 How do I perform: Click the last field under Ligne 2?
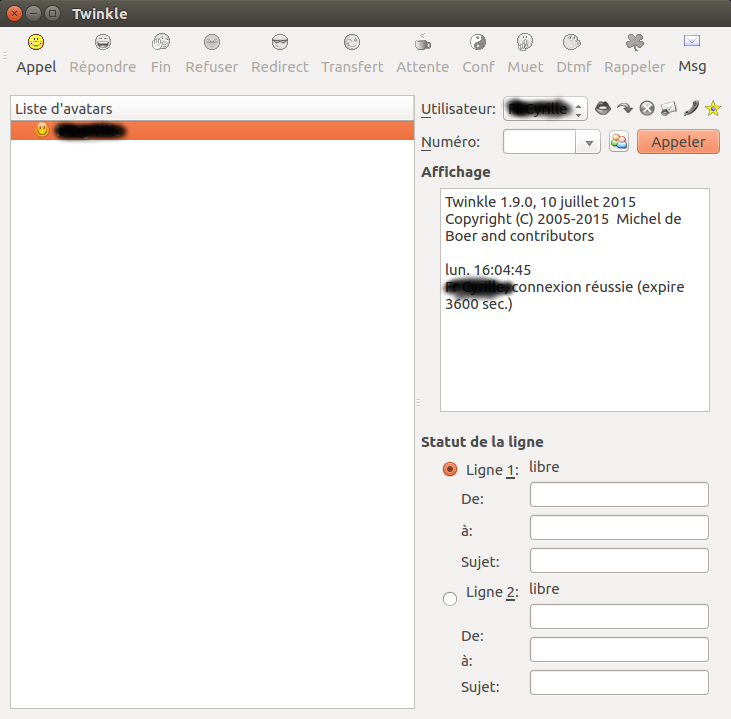pyautogui.click(x=619, y=683)
